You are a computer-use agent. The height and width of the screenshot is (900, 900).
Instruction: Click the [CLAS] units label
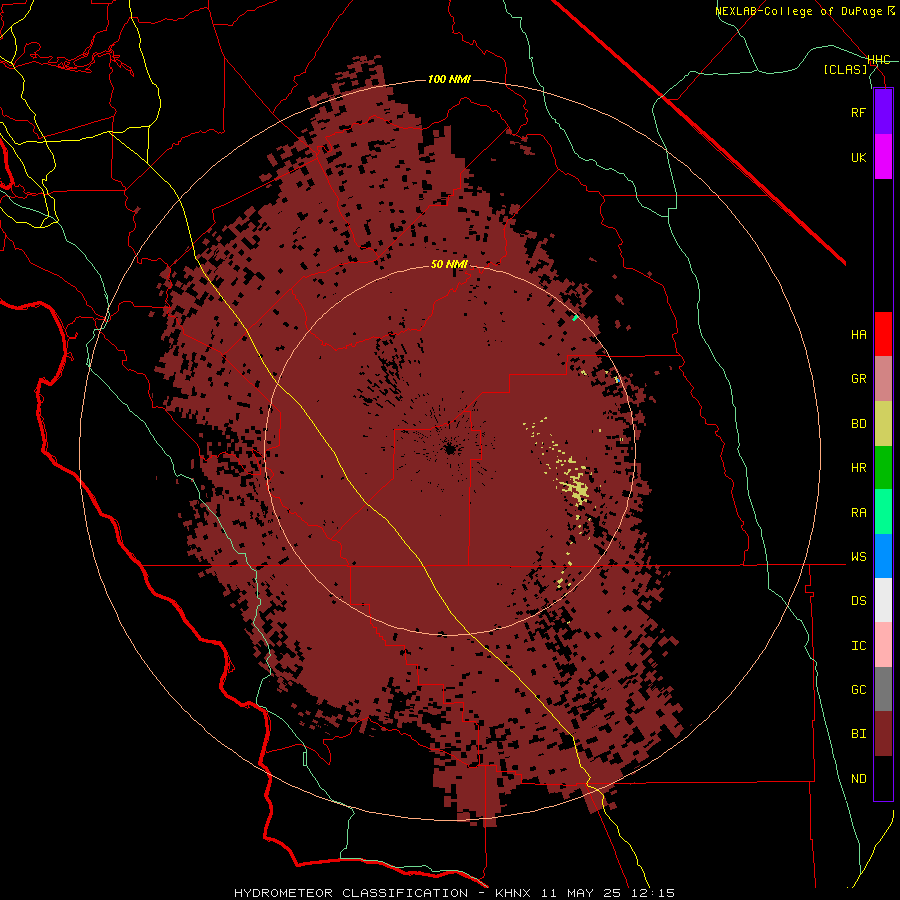pos(845,69)
